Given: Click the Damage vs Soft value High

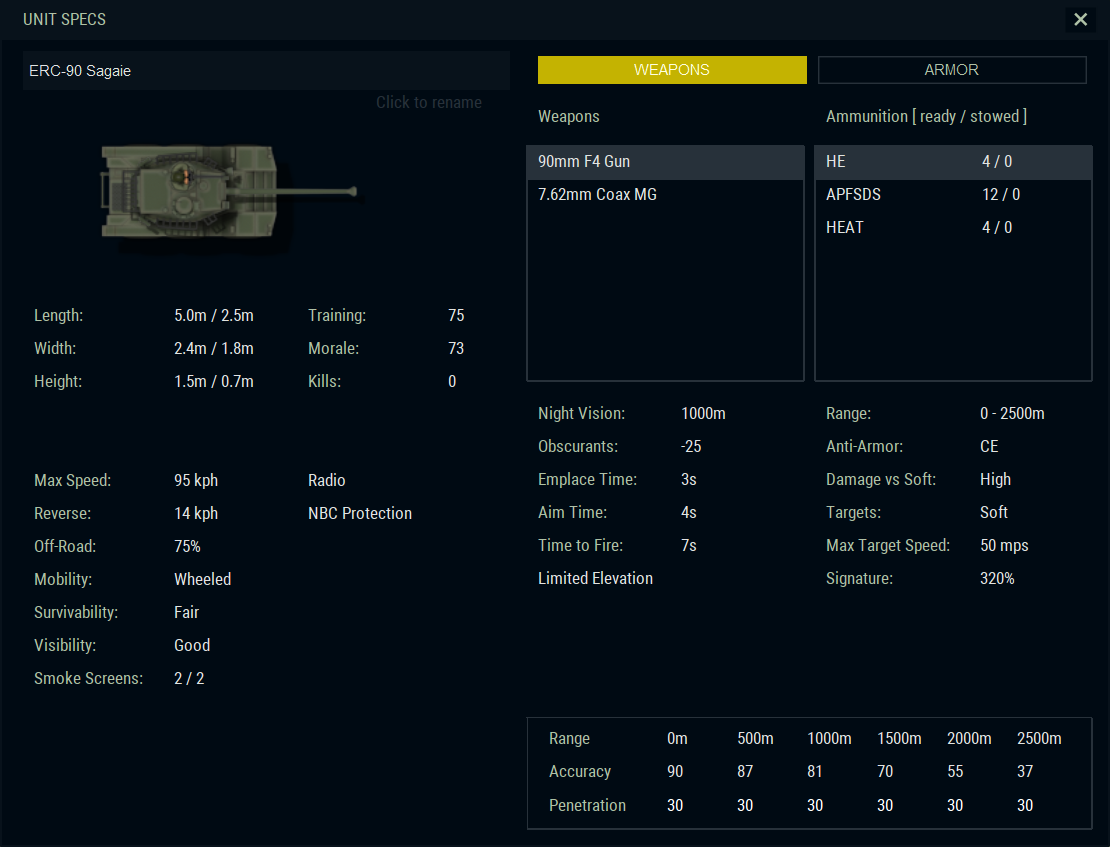Looking at the screenshot, I should [995, 480].
